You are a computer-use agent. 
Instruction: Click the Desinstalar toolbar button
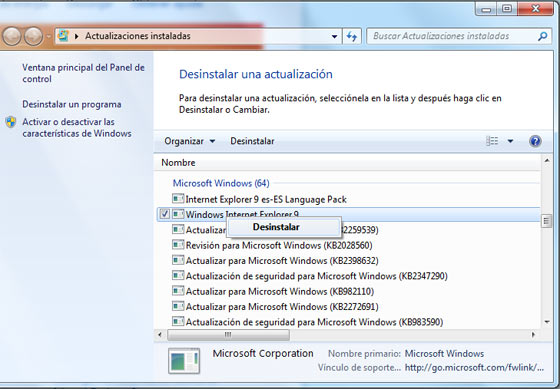tap(252, 141)
